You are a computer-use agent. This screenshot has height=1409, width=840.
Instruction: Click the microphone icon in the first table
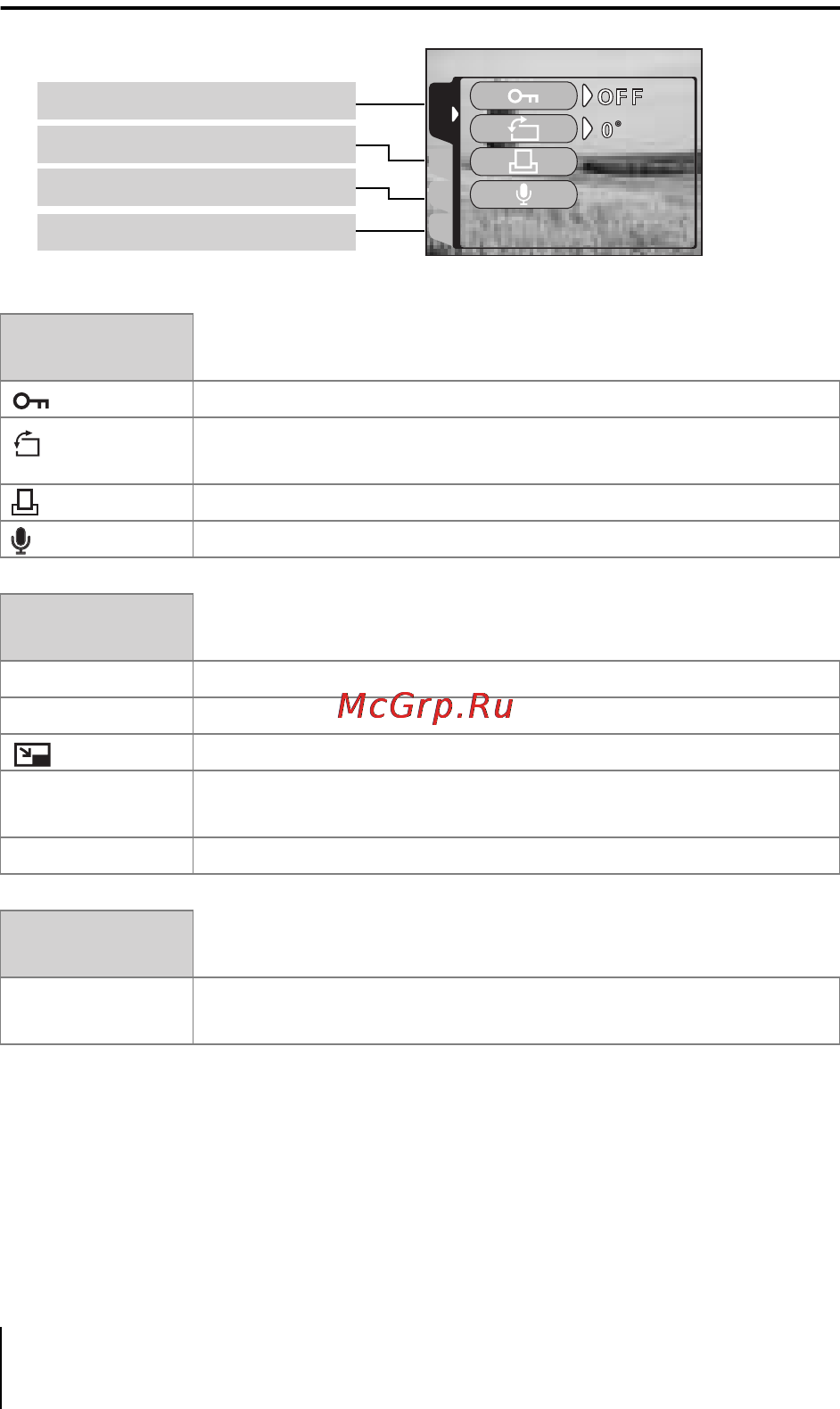click(22, 540)
